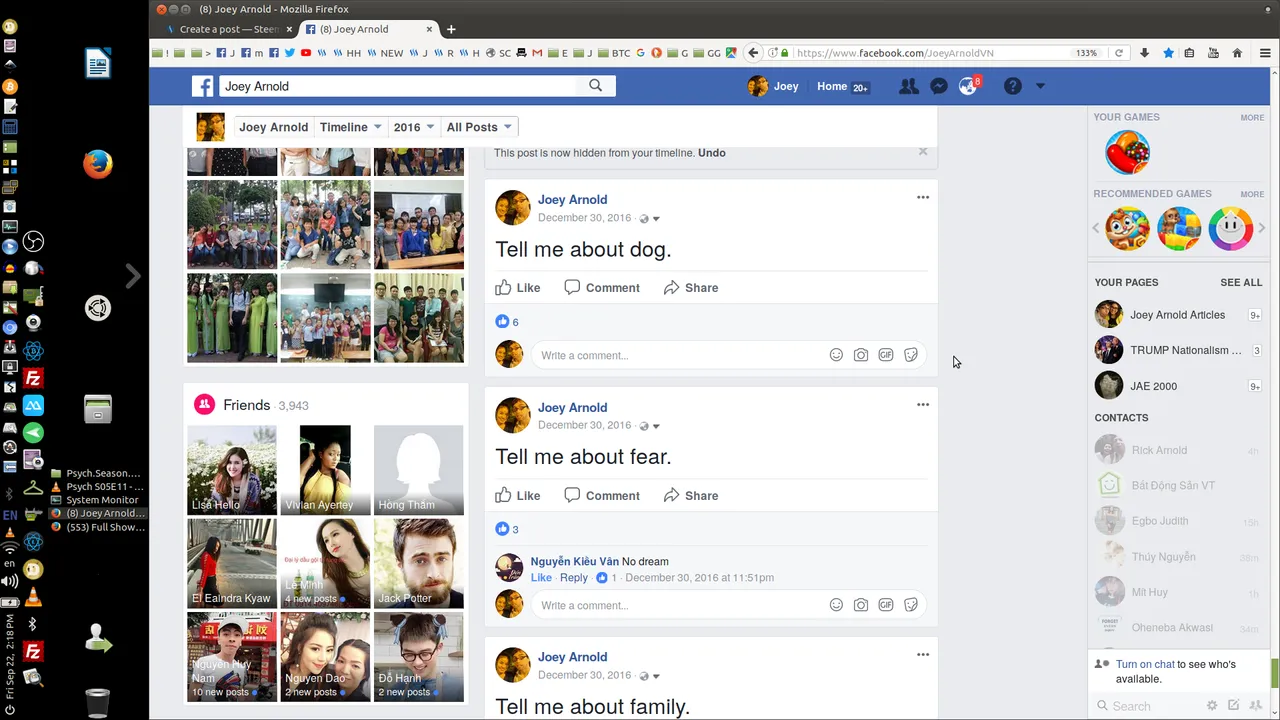Launch Firefox from the desktop launcher
The height and width of the screenshot is (720, 1280).
point(98,163)
